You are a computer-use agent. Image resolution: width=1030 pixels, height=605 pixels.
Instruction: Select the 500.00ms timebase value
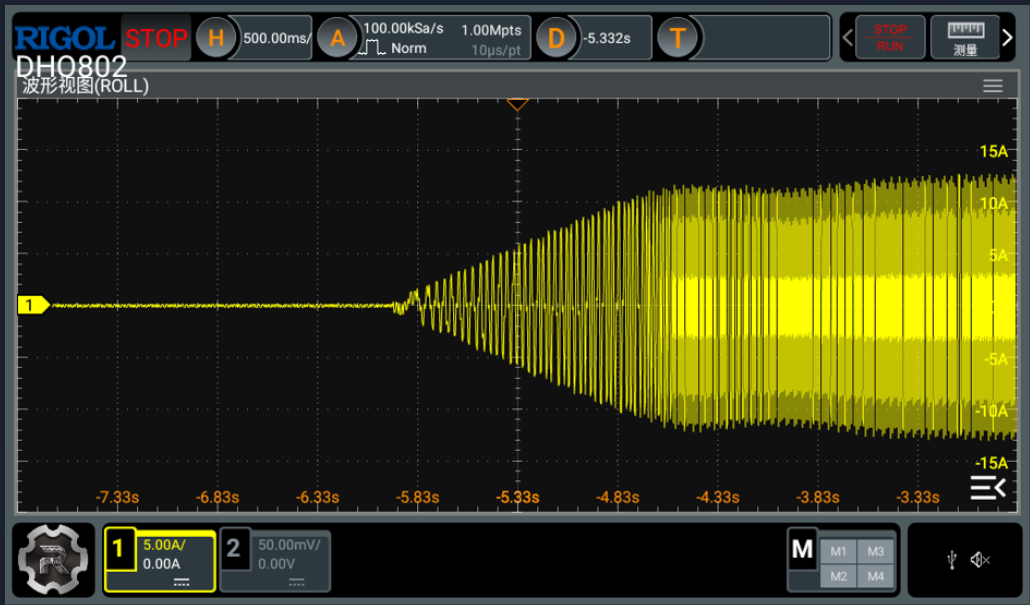[277, 38]
